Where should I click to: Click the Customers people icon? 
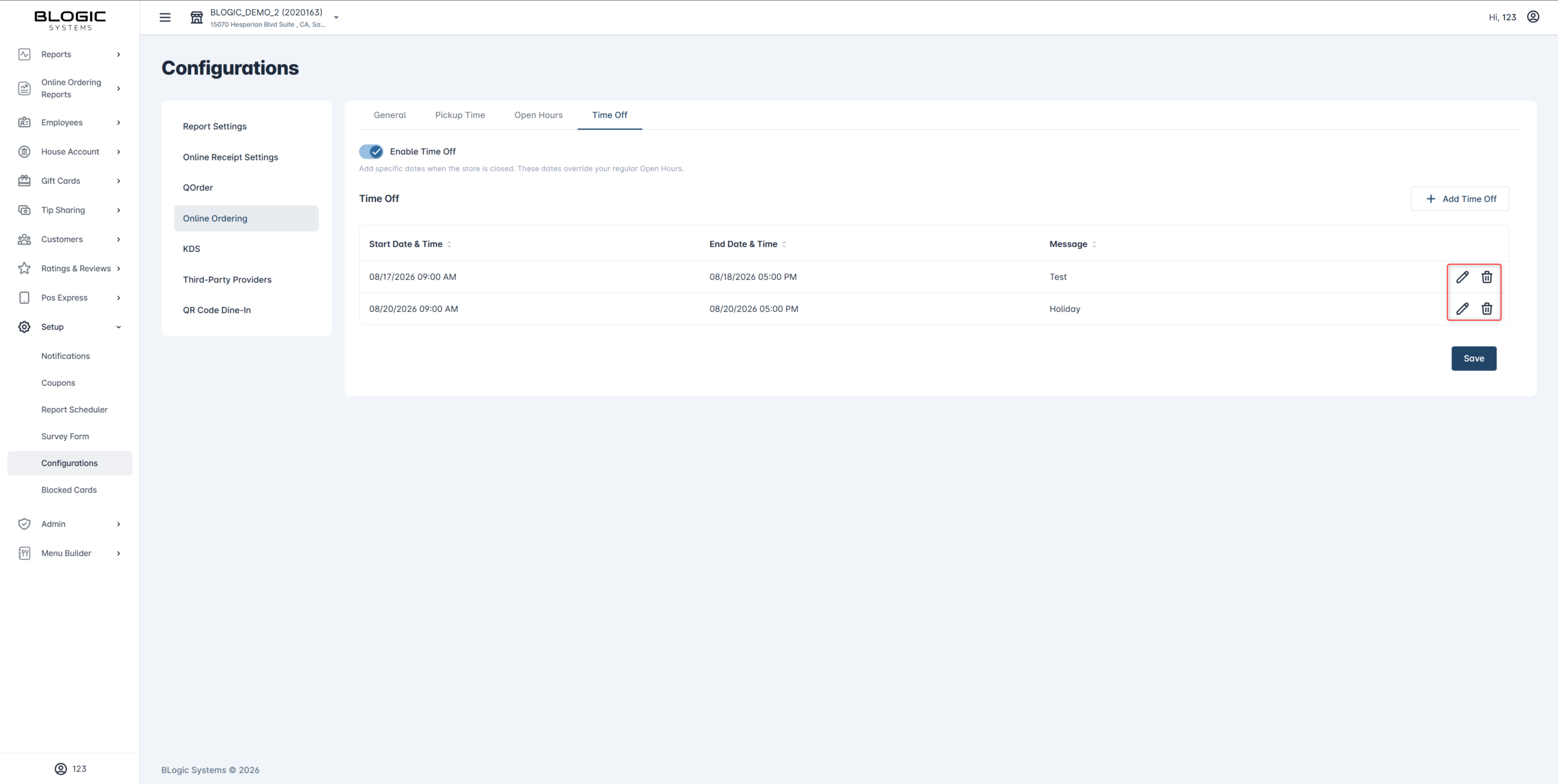click(x=24, y=239)
